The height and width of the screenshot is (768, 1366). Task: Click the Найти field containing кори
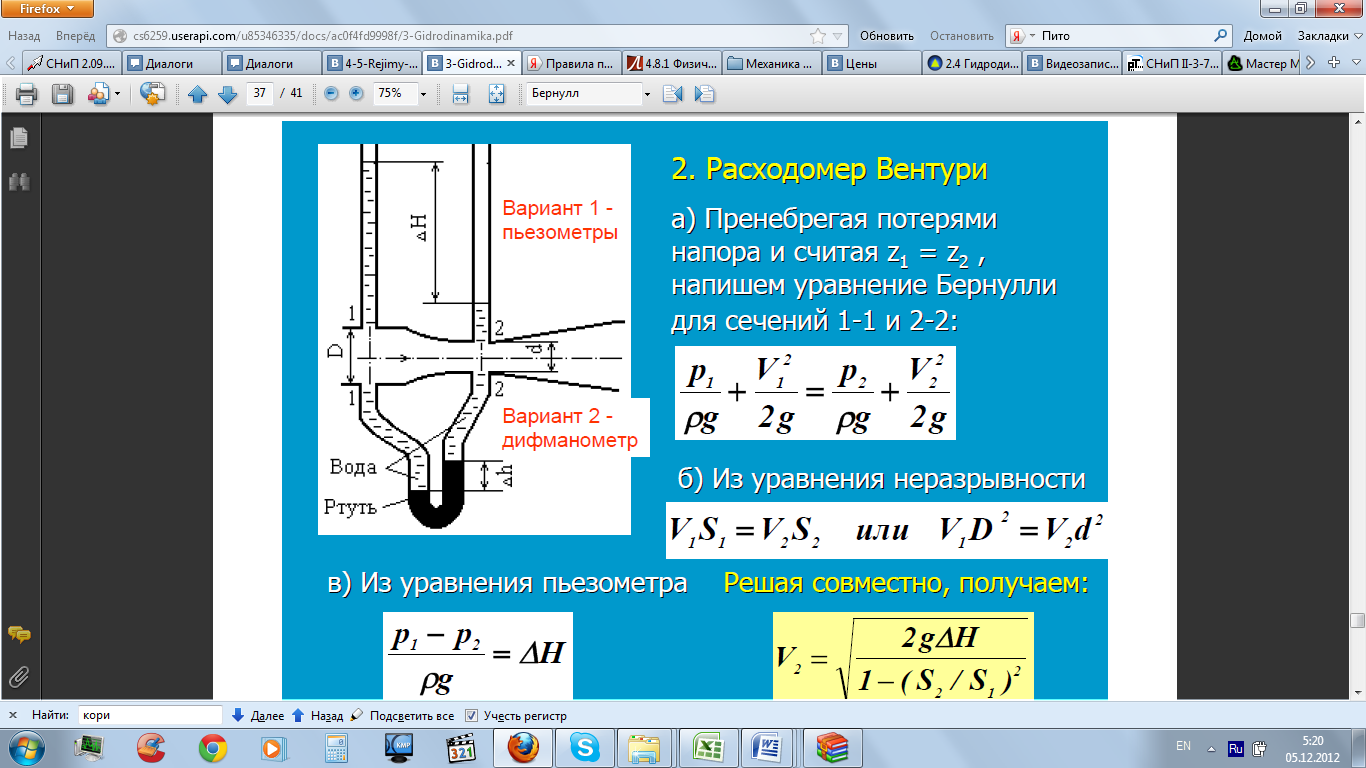tap(150, 716)
